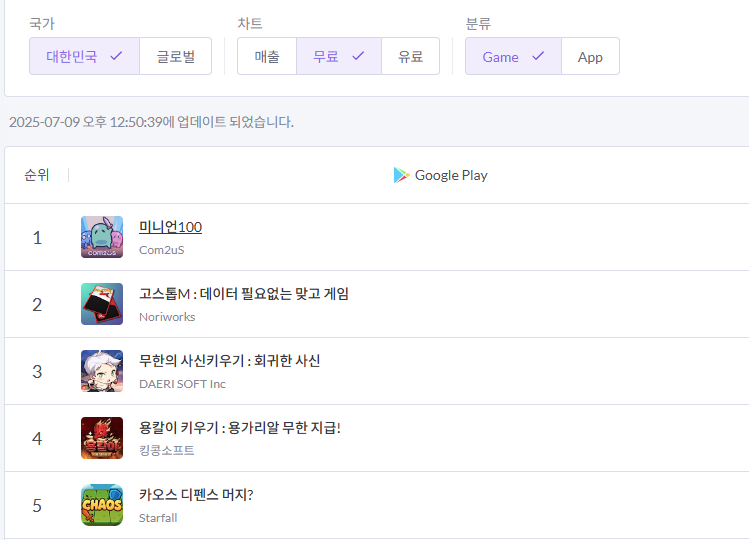
Task: Click rank number 4
Action: coord(37,438)
